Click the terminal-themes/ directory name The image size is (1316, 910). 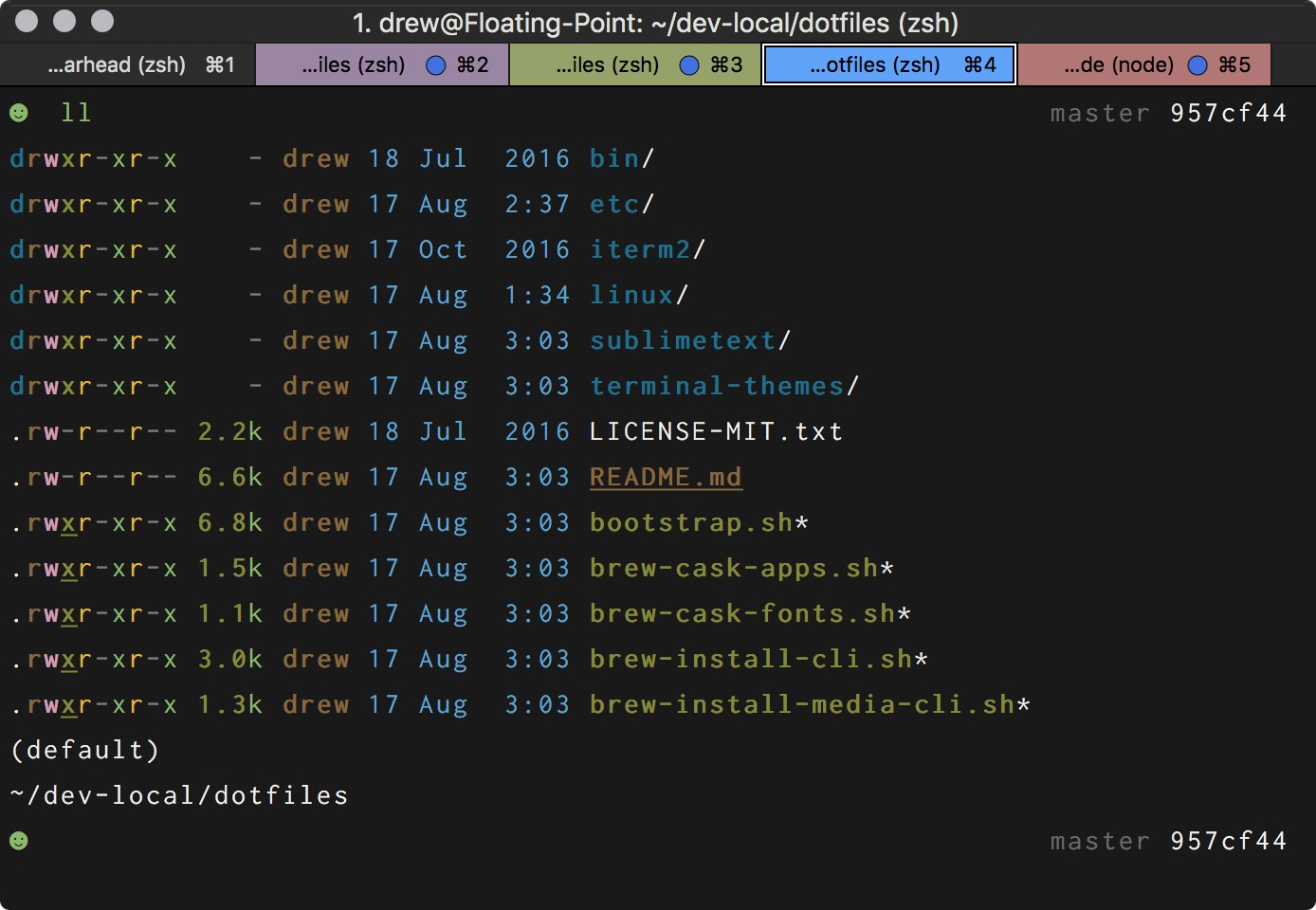click(x=724, y=386)
